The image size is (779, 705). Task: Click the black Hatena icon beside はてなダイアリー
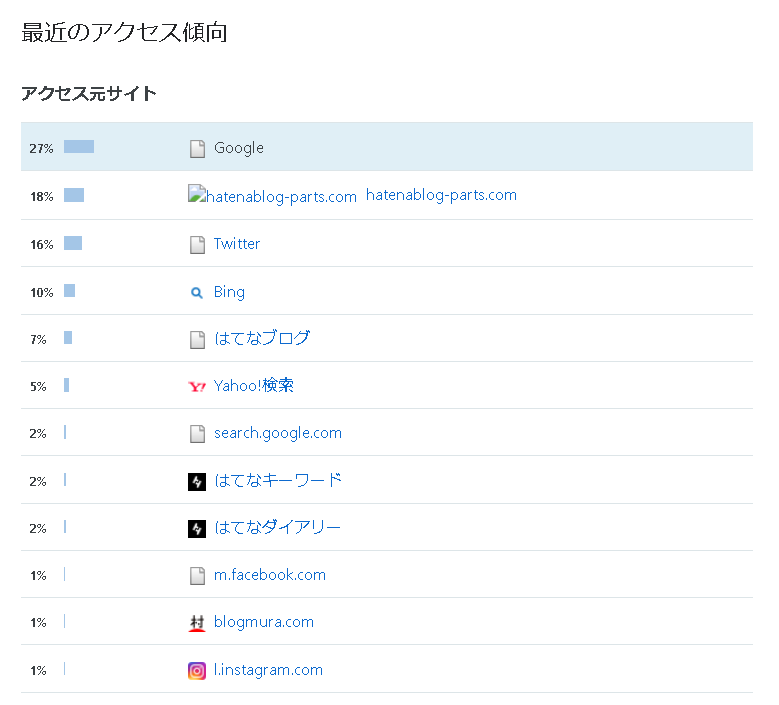197,529
